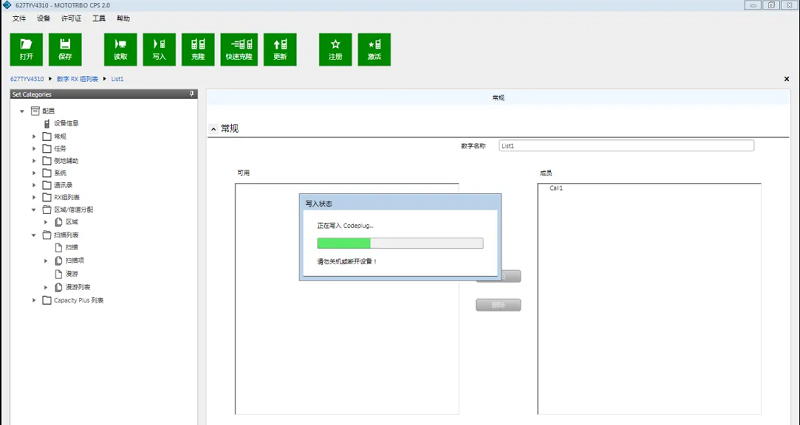Image resolution: width=800 pixels, height=425 pixels.
Task: Click the 保存 (Save) toolbar button
Action: pyautogui.click(x=65, y=49)
